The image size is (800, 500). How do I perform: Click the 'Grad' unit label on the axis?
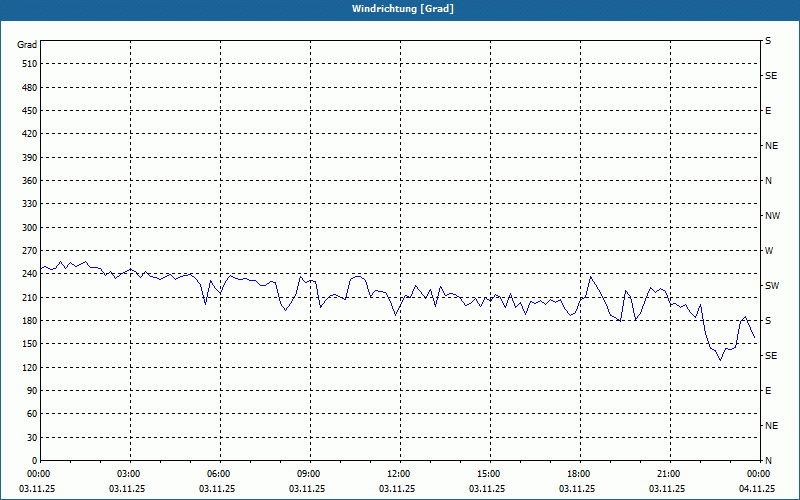coord(27,45)
